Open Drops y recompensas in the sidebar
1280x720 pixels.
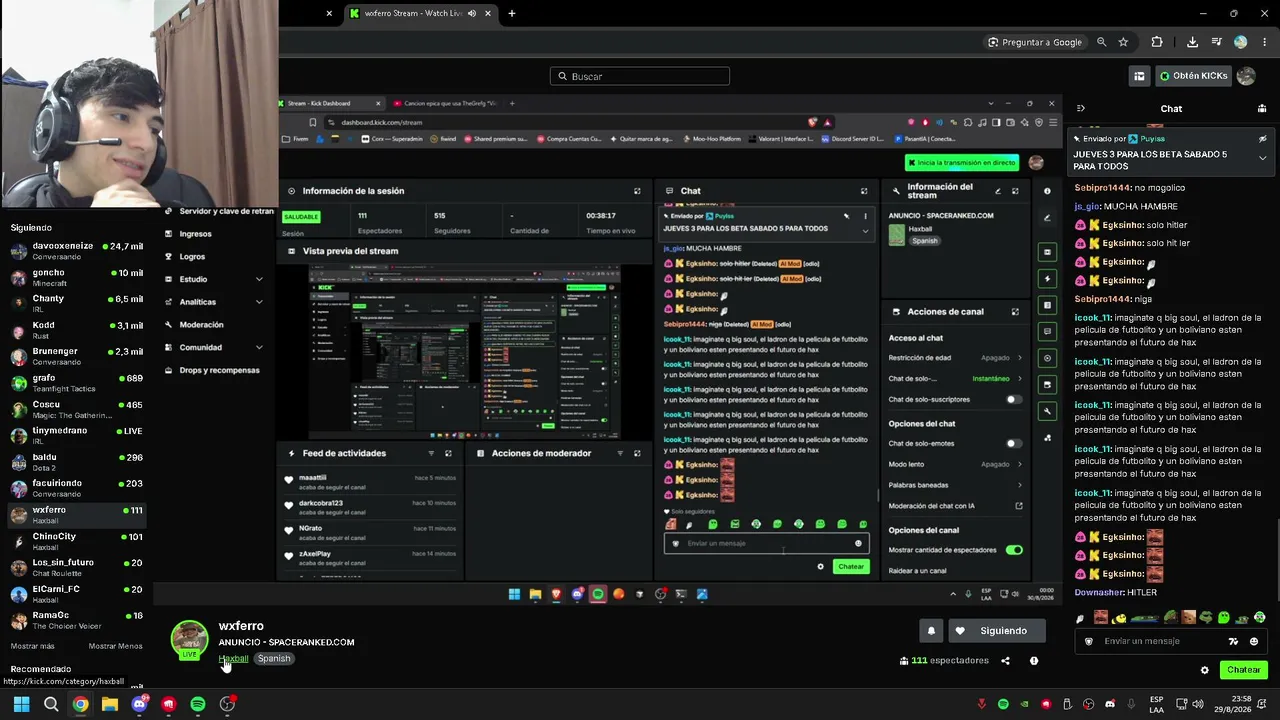click(219, 370)
